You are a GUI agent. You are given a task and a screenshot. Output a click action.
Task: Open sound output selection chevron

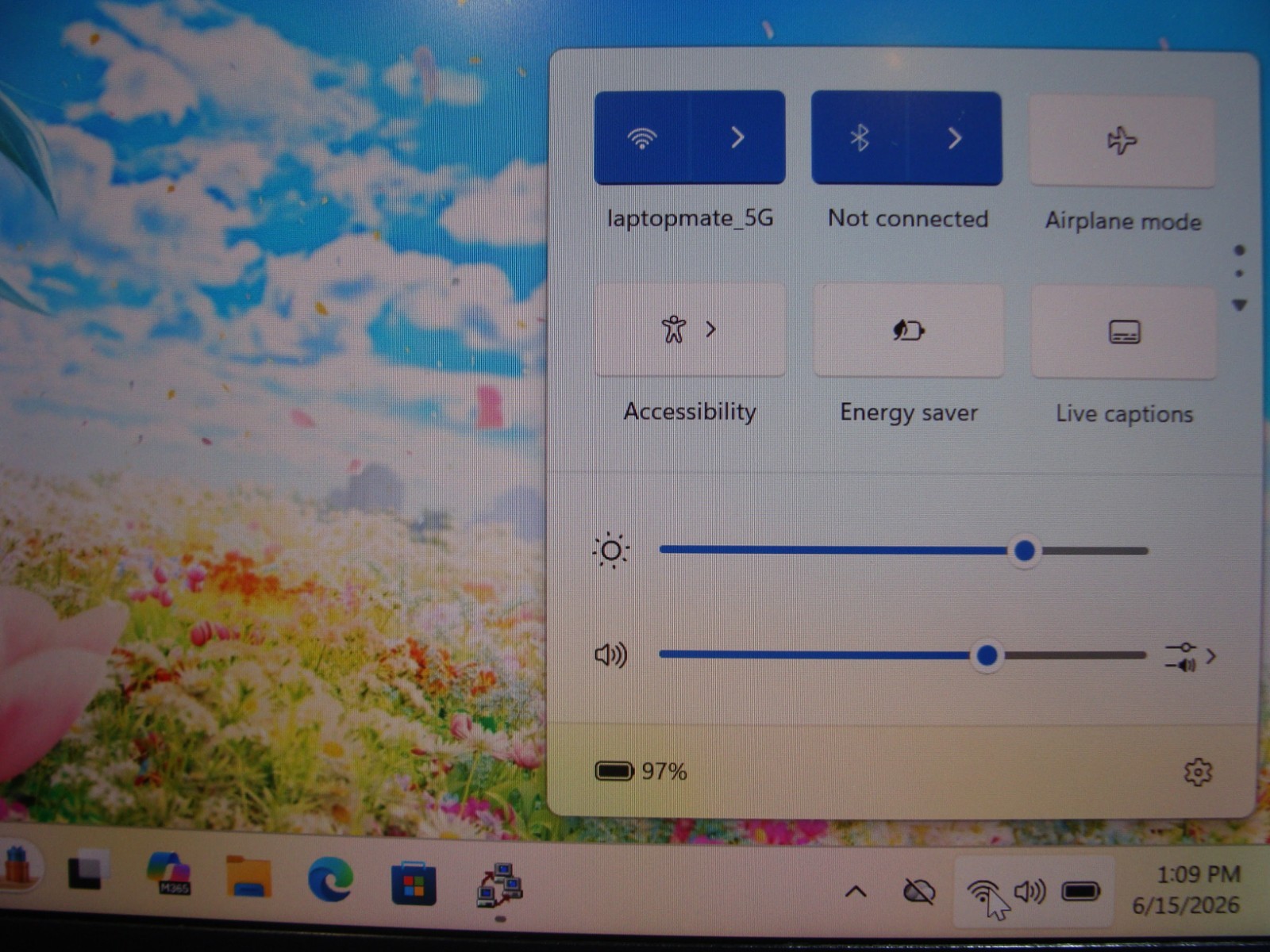coord(1210,656)
